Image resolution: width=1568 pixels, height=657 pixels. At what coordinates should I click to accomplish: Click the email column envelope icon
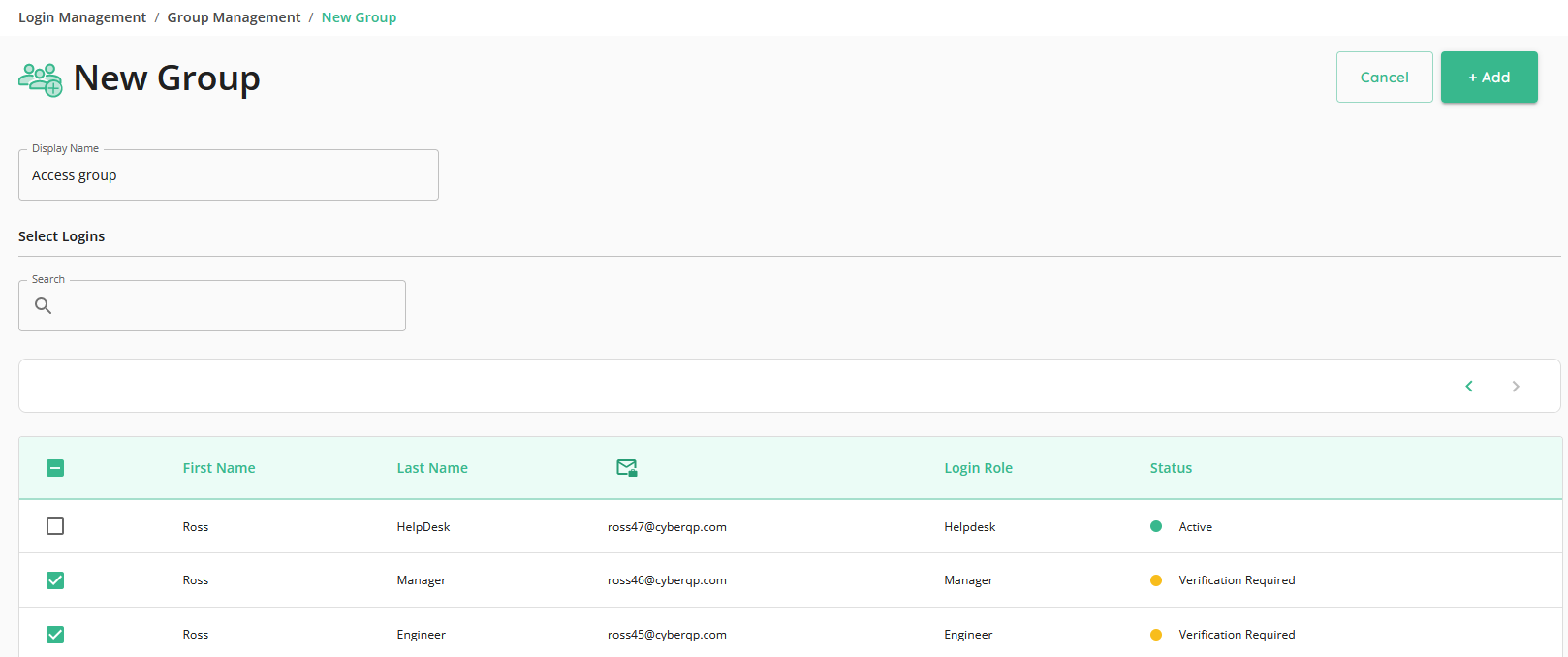[627, 468]
